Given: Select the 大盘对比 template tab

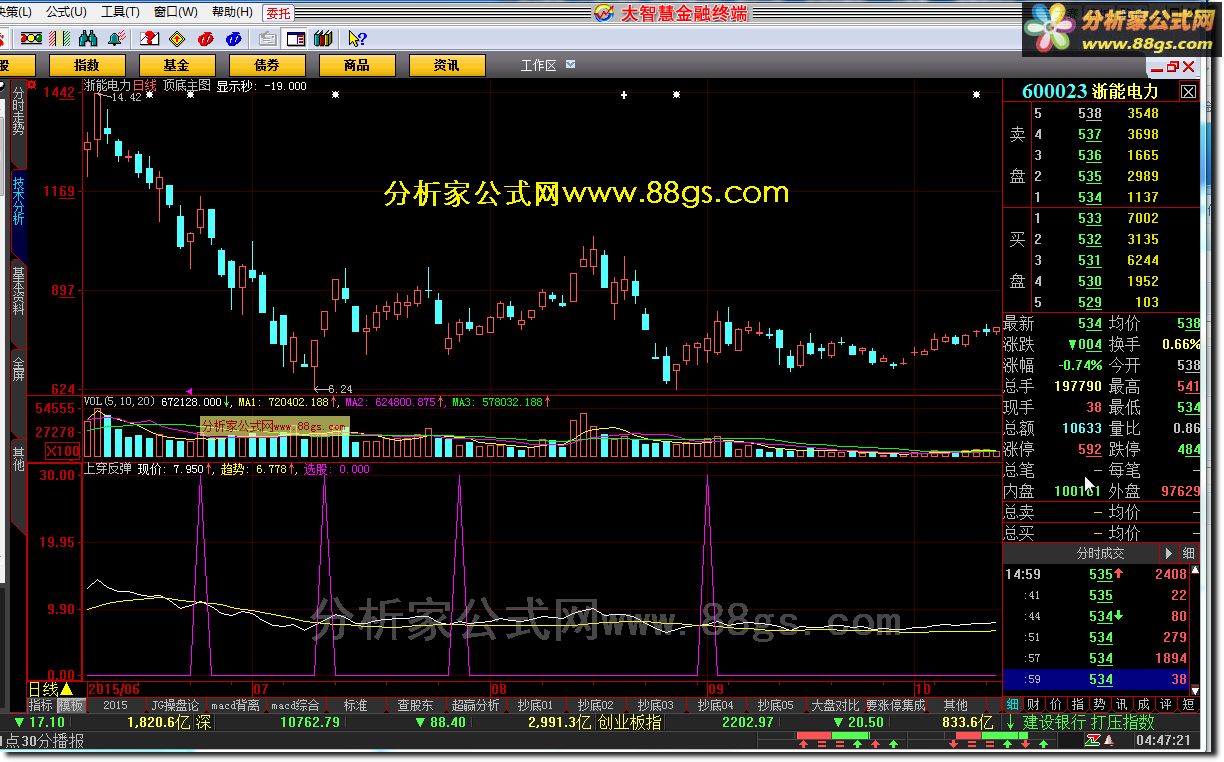Looking at the screenshot, I should (836, 705).
